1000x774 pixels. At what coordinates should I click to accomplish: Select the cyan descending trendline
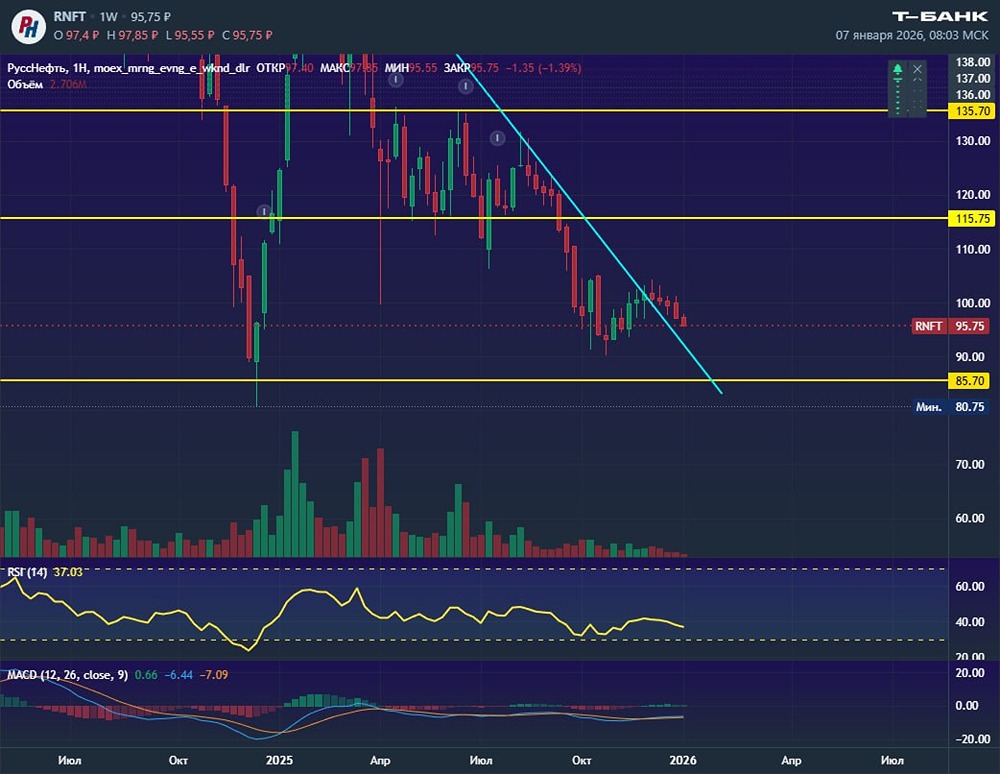point(589,223)
